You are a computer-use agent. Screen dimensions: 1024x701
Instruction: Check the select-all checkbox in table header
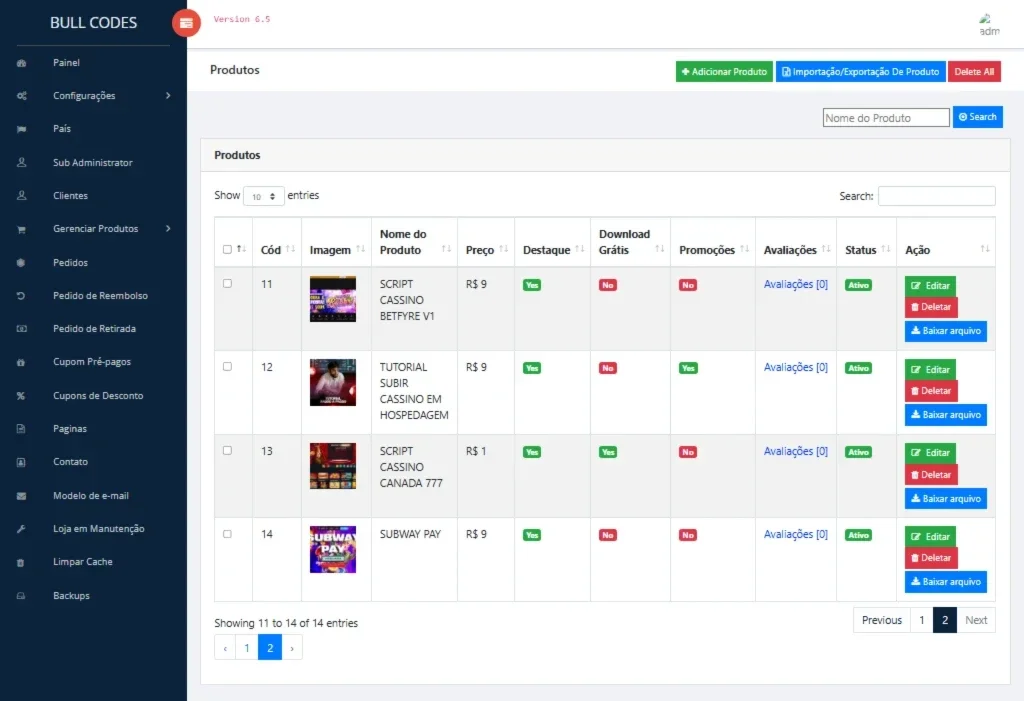point(227,250)
